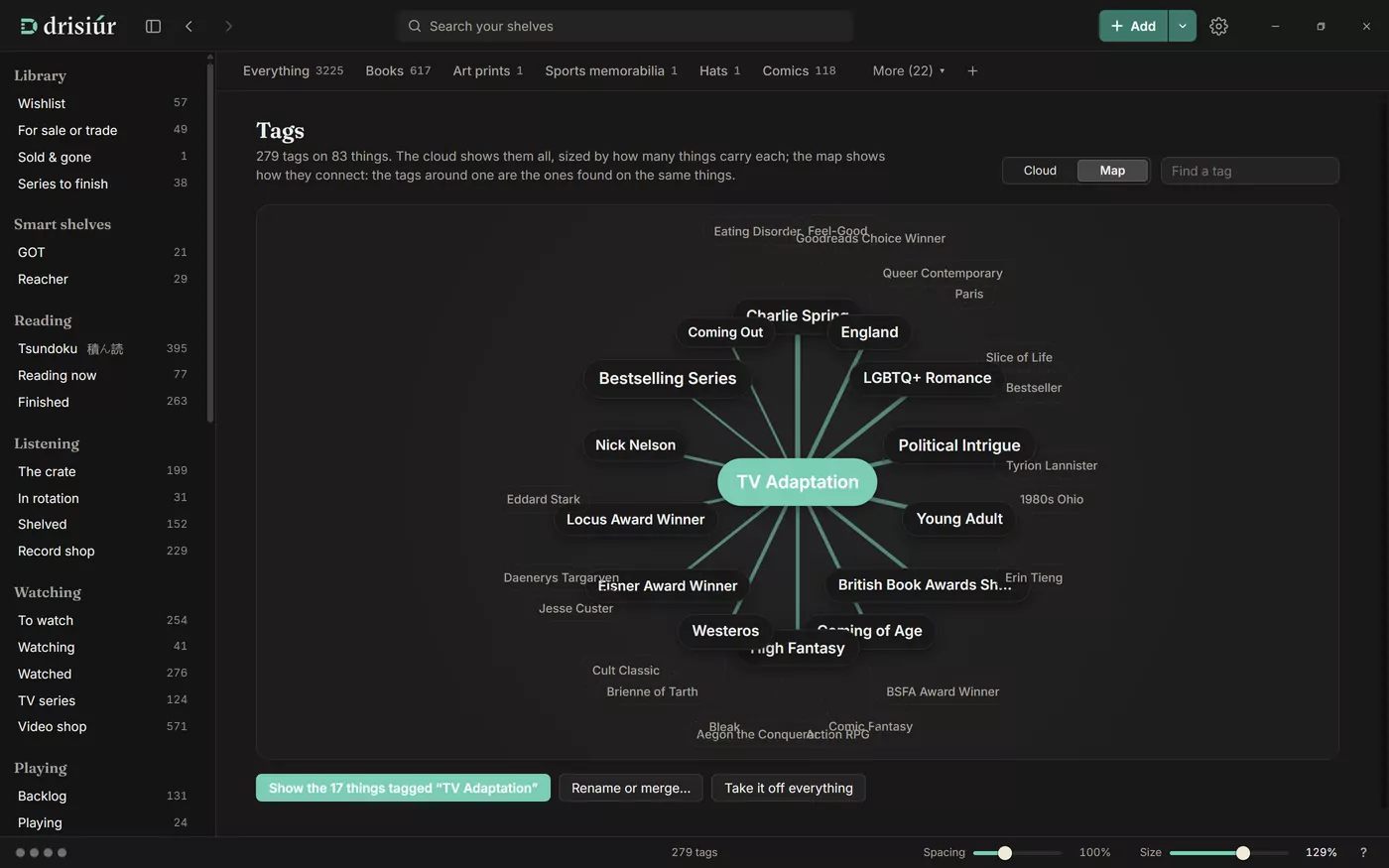Screen dimensions: 1389x868
Task: Focus the Find a tag field
Action: [x=1250, y=171]
